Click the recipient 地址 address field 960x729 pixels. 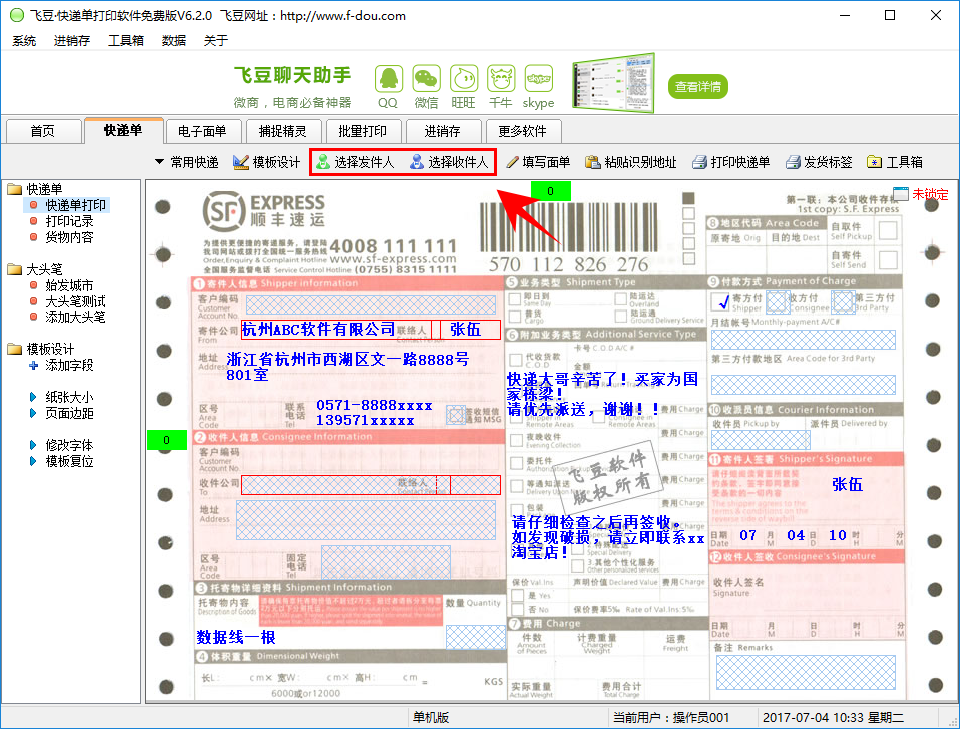[366, 520]
